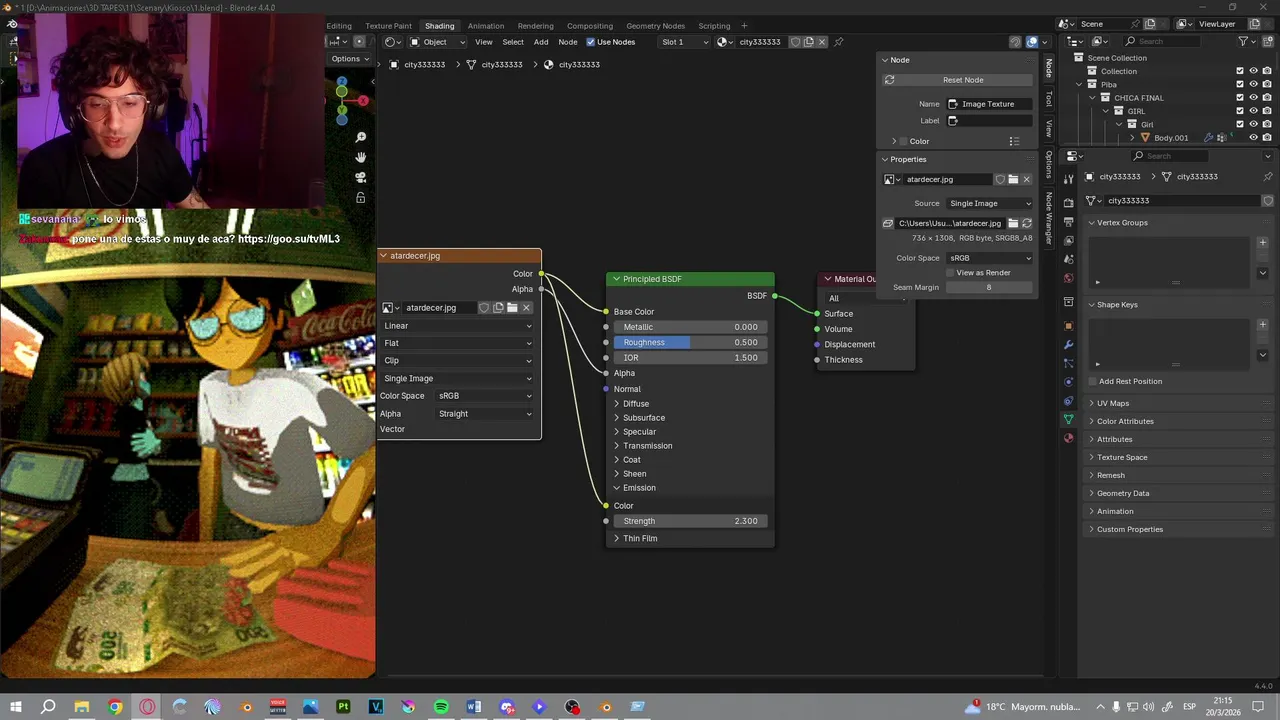
Task: Click the zoom magnifier icon in viewport
Action: coord(361,137)
